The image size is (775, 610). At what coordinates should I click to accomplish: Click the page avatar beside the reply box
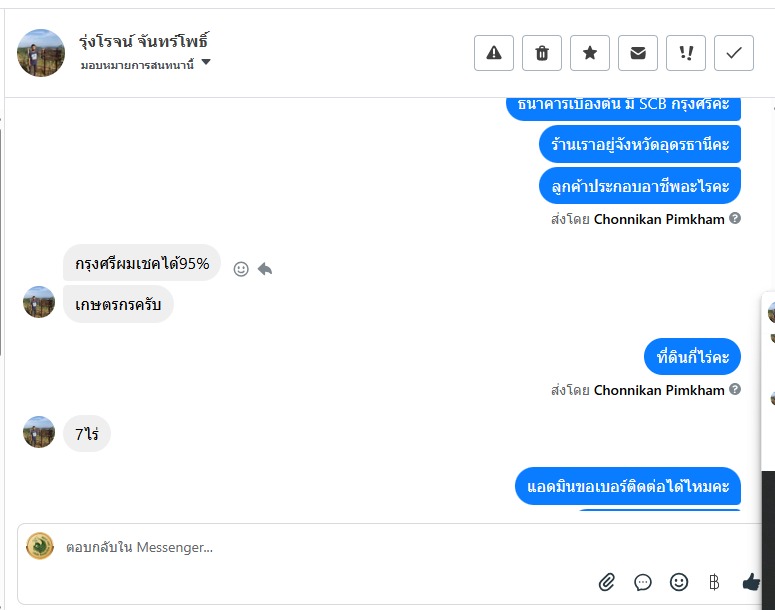(40, 546)
